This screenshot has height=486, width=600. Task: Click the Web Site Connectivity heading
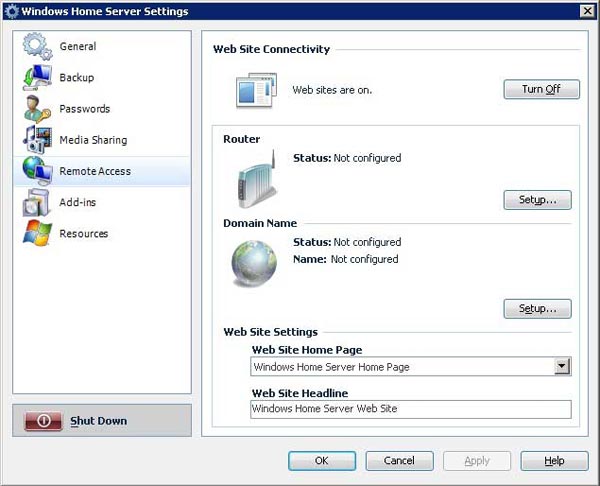[271, 49]
